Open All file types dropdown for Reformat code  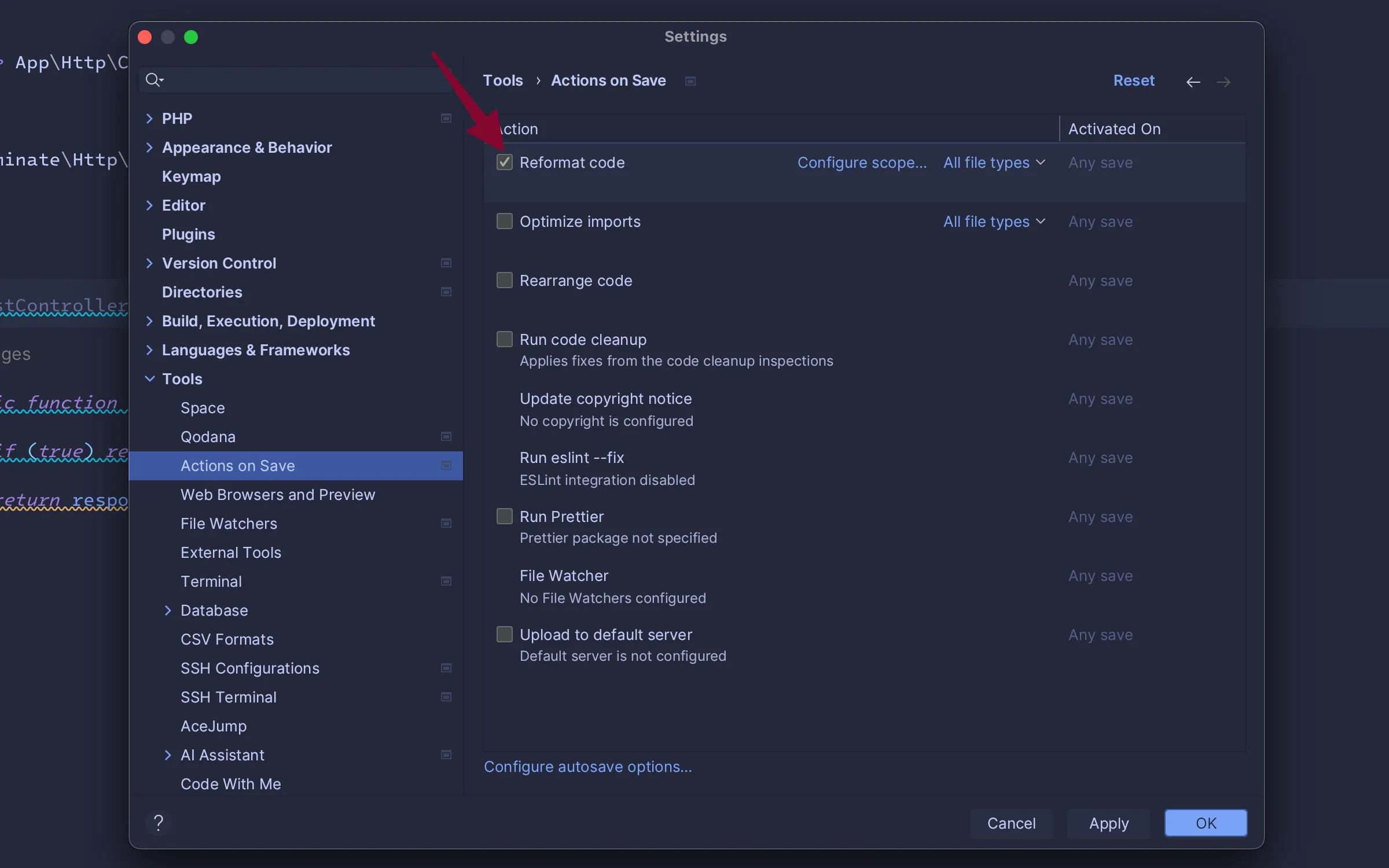pyautogui.click(x=994, y=163)
